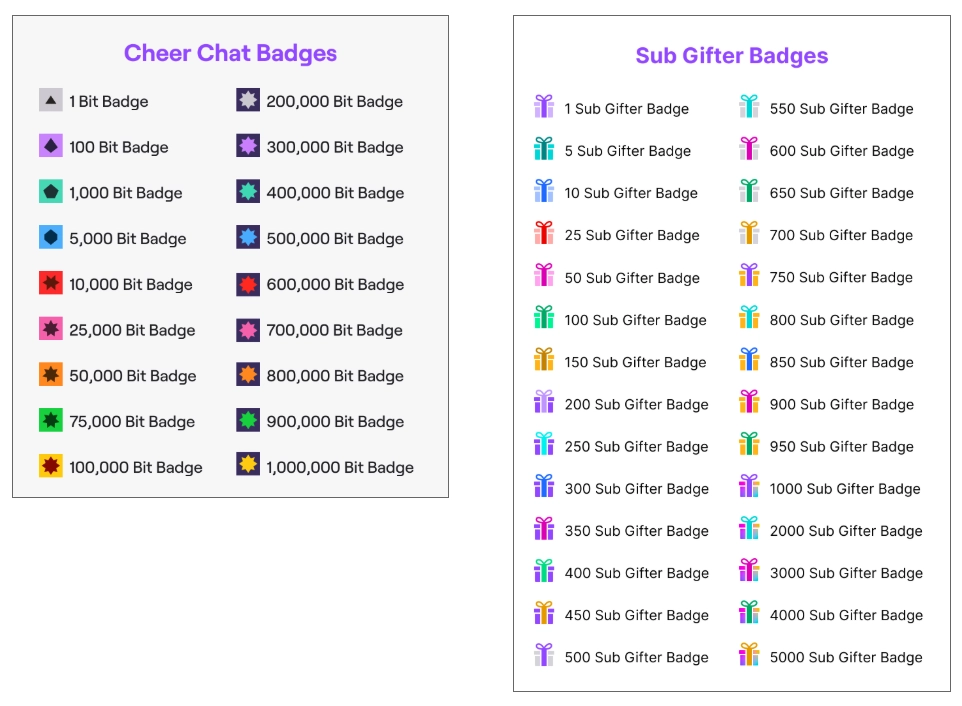Click the 1,000,000 Bit Badge star icon
The image size is (962, 706).
point(248,466)
